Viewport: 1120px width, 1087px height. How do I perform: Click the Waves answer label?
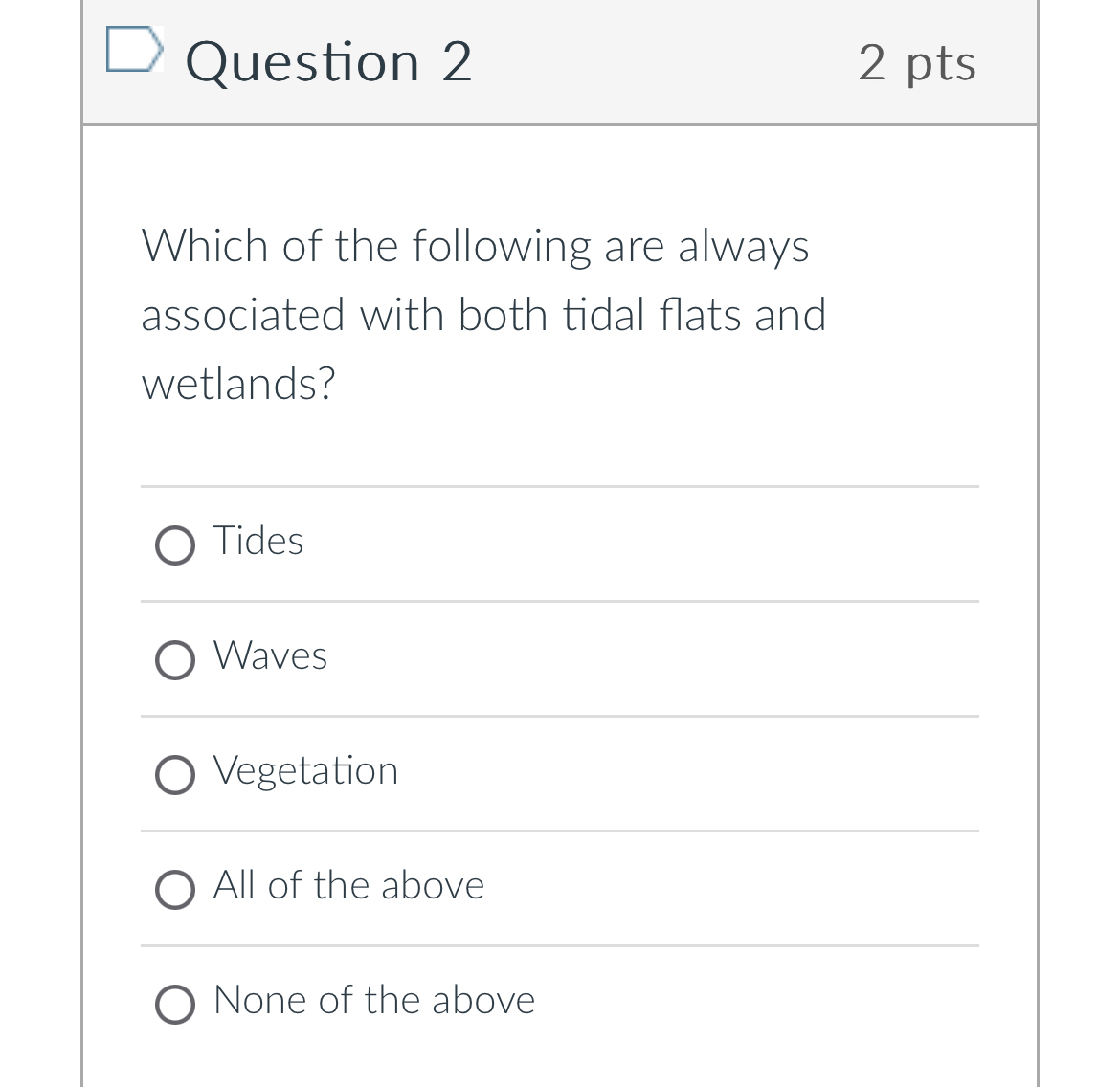pos(271,656)
